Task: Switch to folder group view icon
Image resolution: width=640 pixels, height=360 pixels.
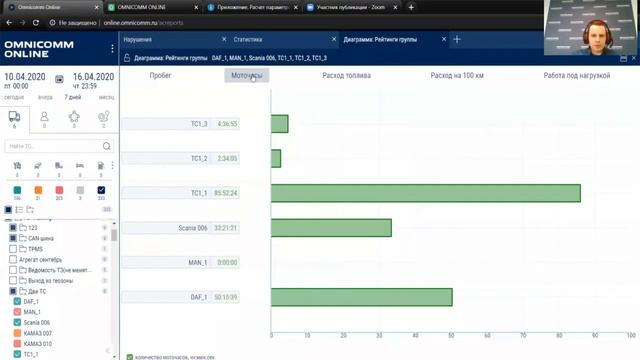Action: 30,210
